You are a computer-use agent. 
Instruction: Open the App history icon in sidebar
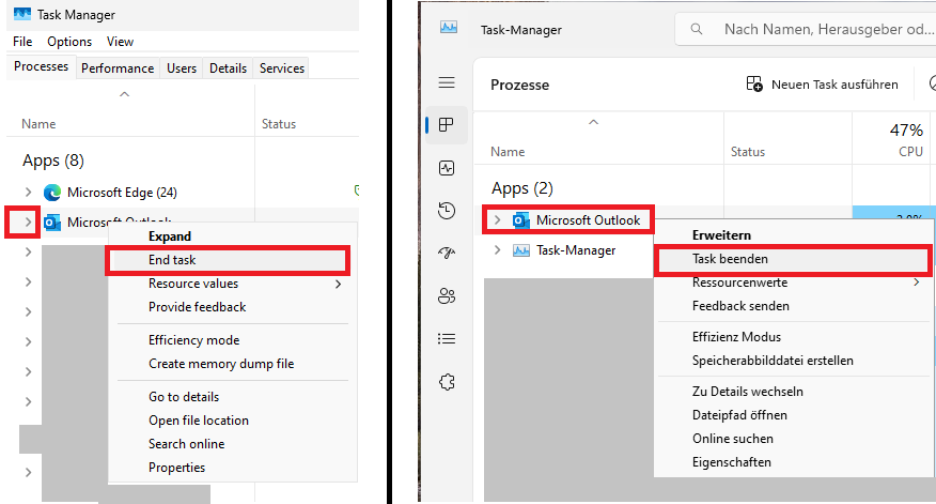[x=447, y=210]
